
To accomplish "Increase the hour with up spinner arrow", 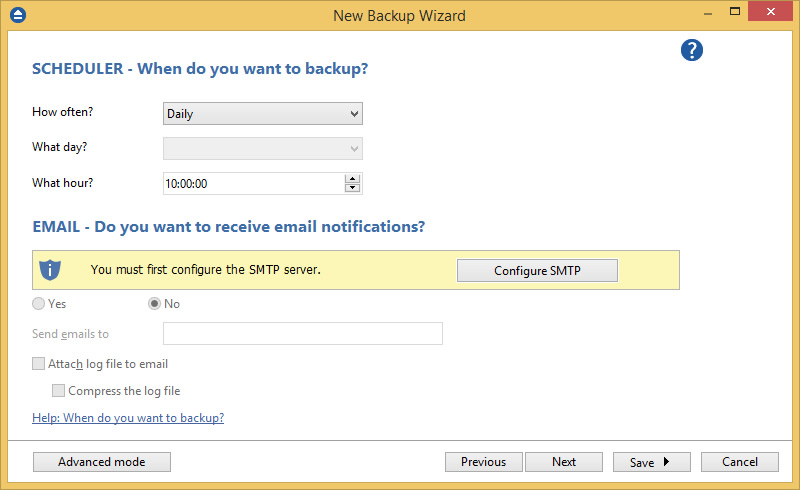I will 352,178.
